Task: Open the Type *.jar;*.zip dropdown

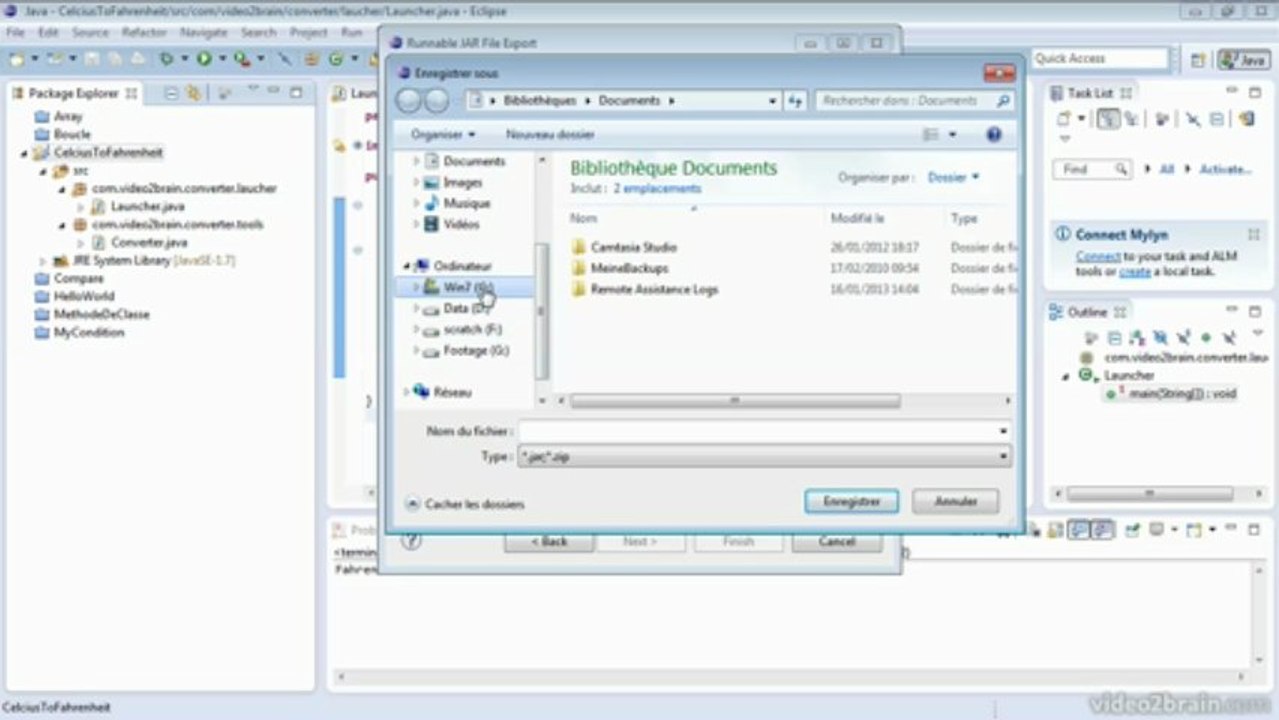Action: [764, 457]
